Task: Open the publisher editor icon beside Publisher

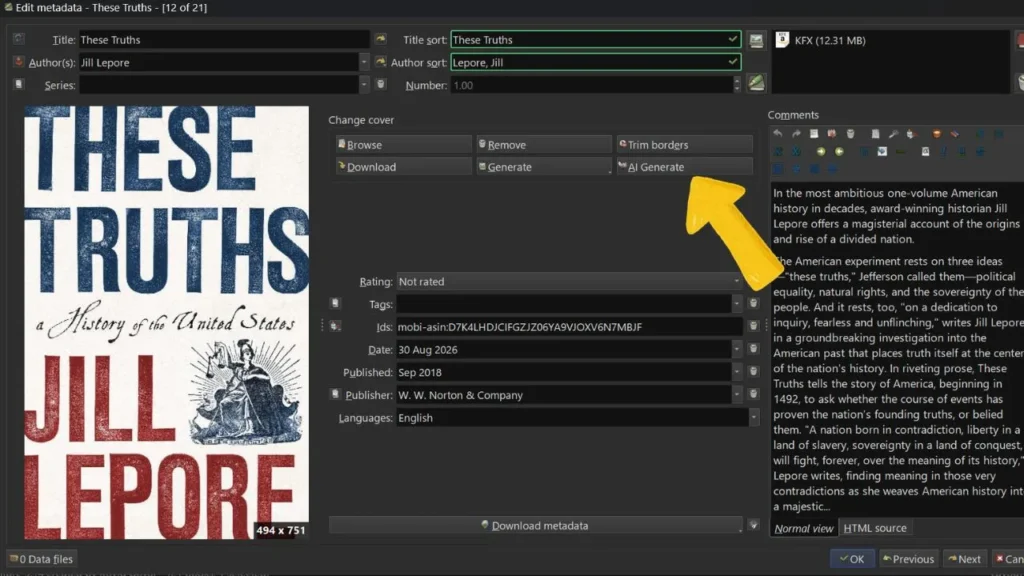Action: pos(335,394)
